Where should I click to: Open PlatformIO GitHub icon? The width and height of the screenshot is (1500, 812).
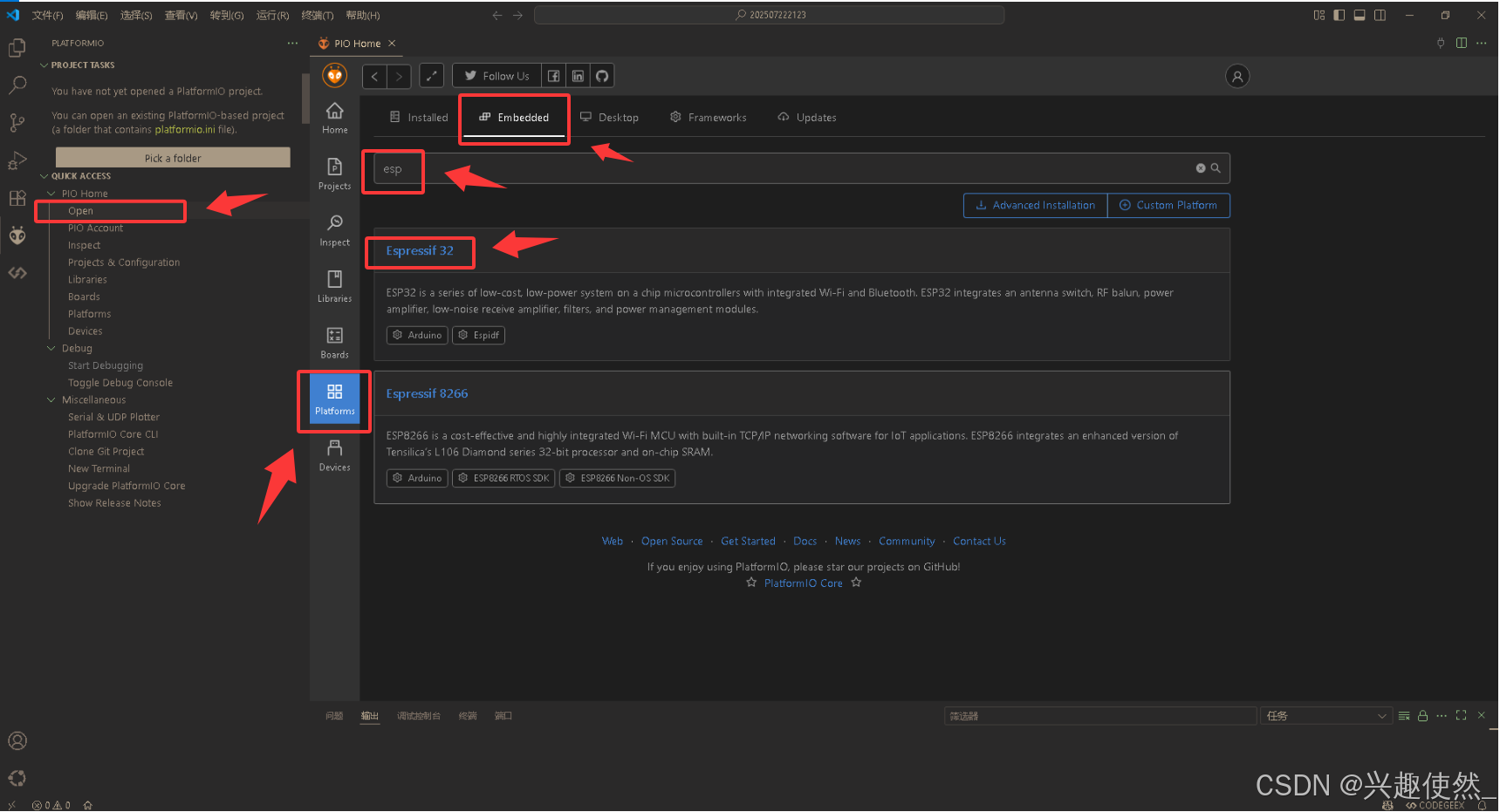[x=602, y=76]
